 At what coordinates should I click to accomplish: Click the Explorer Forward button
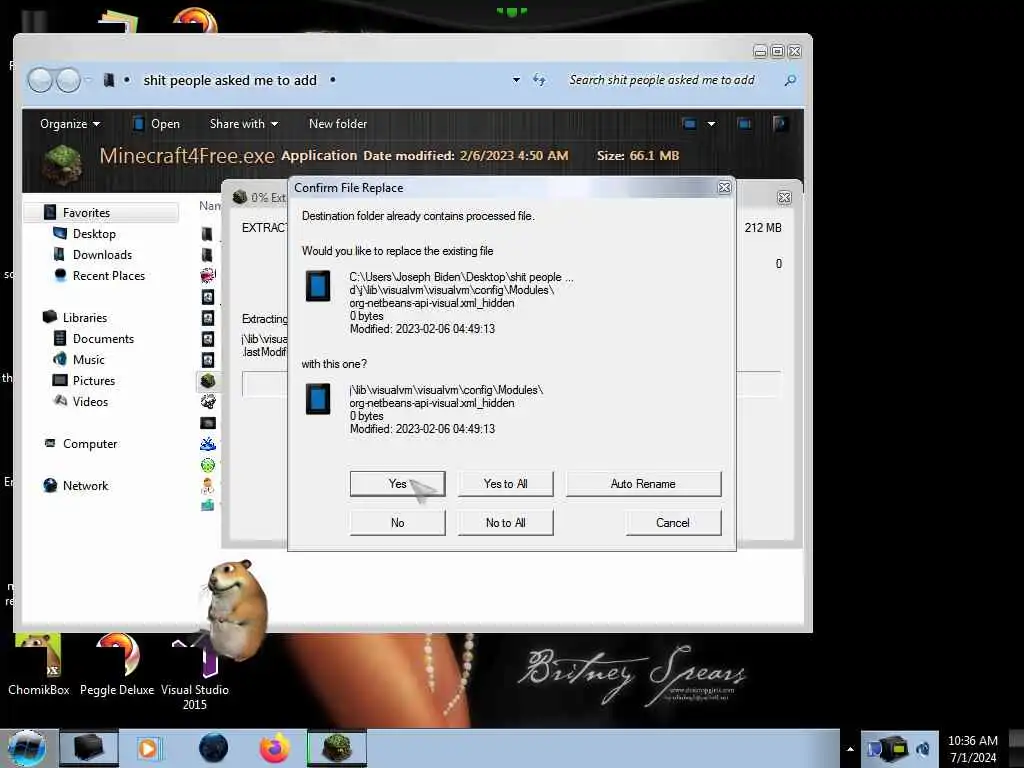[x=68, y=80]
